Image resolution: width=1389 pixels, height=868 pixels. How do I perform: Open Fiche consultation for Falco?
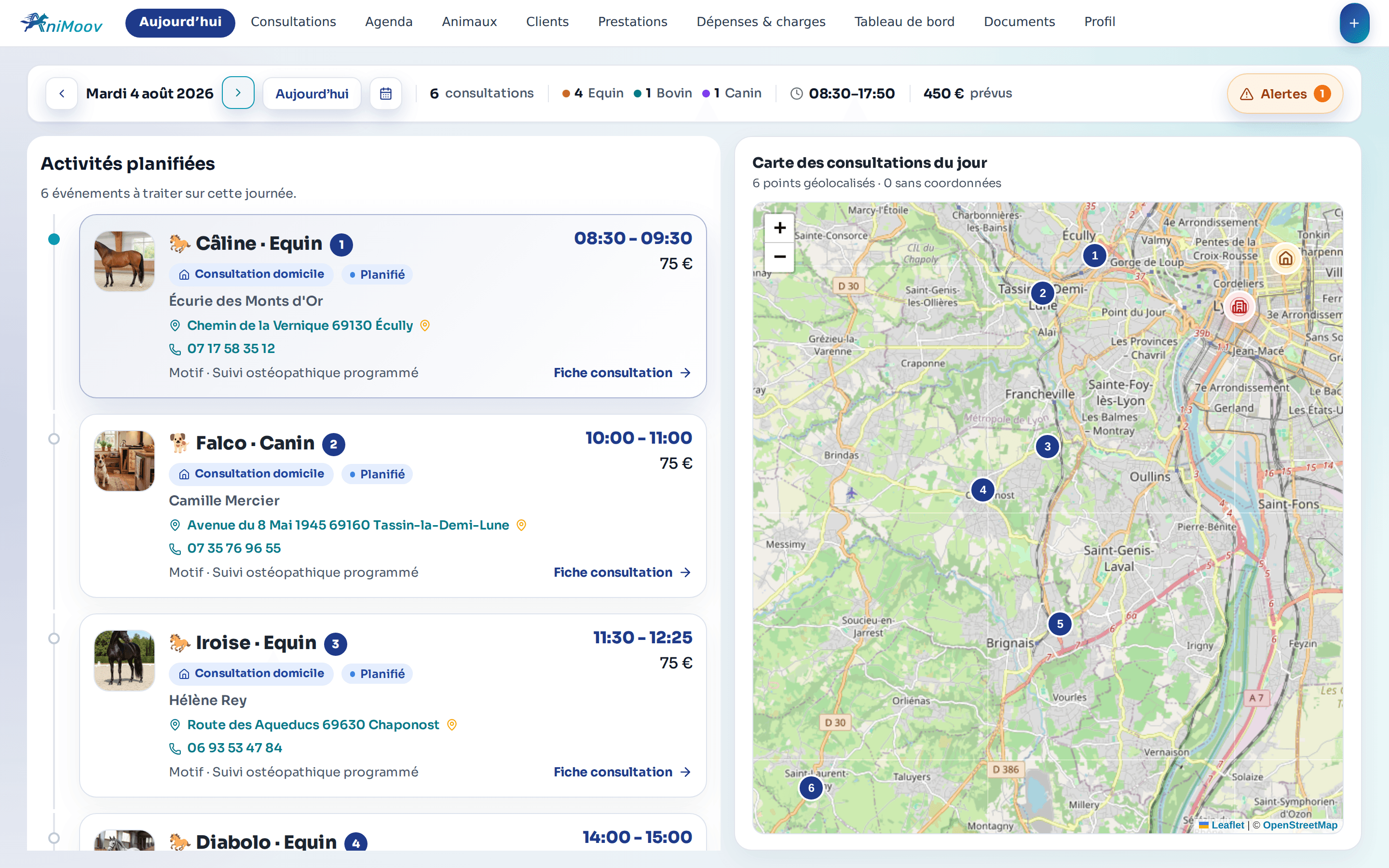pyautogui.click(x=622, y=573)
